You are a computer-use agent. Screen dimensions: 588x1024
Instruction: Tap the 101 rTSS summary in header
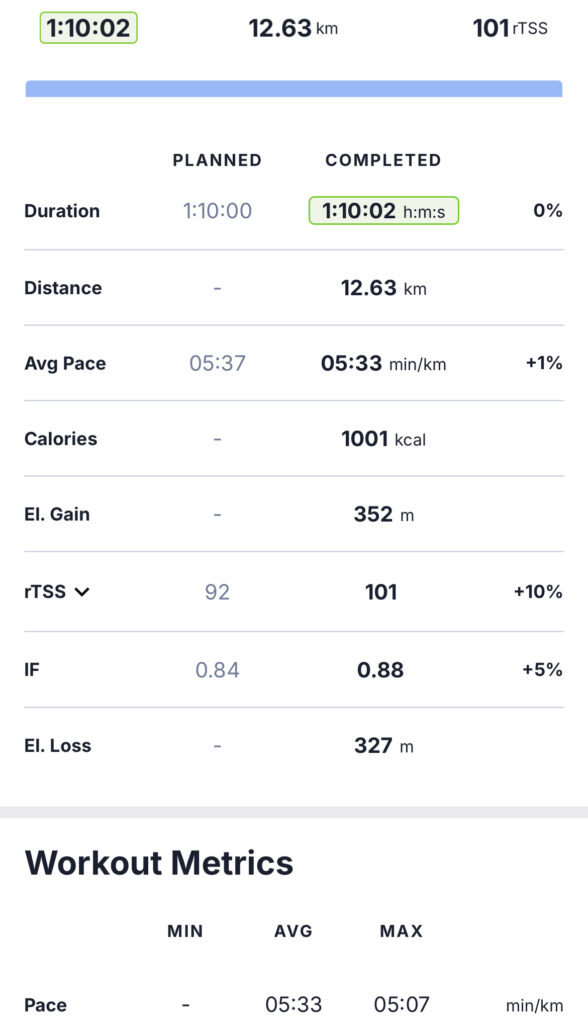point(510,28)
